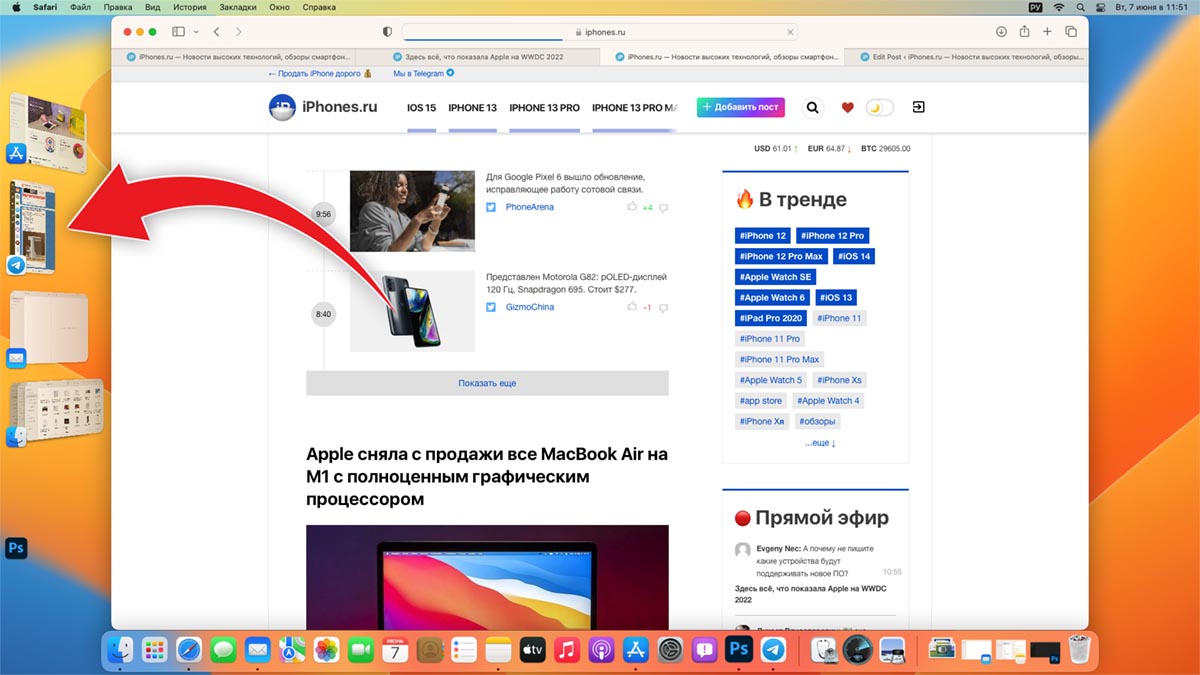Open tab overview in Safari toolbar

(1071, 32)
